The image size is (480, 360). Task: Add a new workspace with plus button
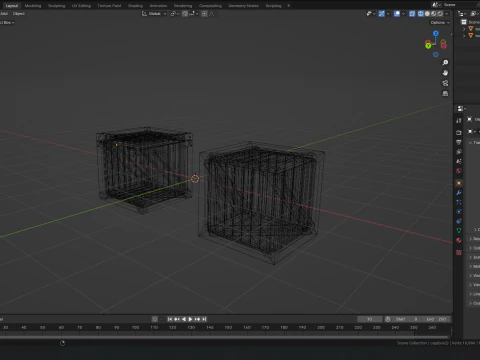click(289, 6)
